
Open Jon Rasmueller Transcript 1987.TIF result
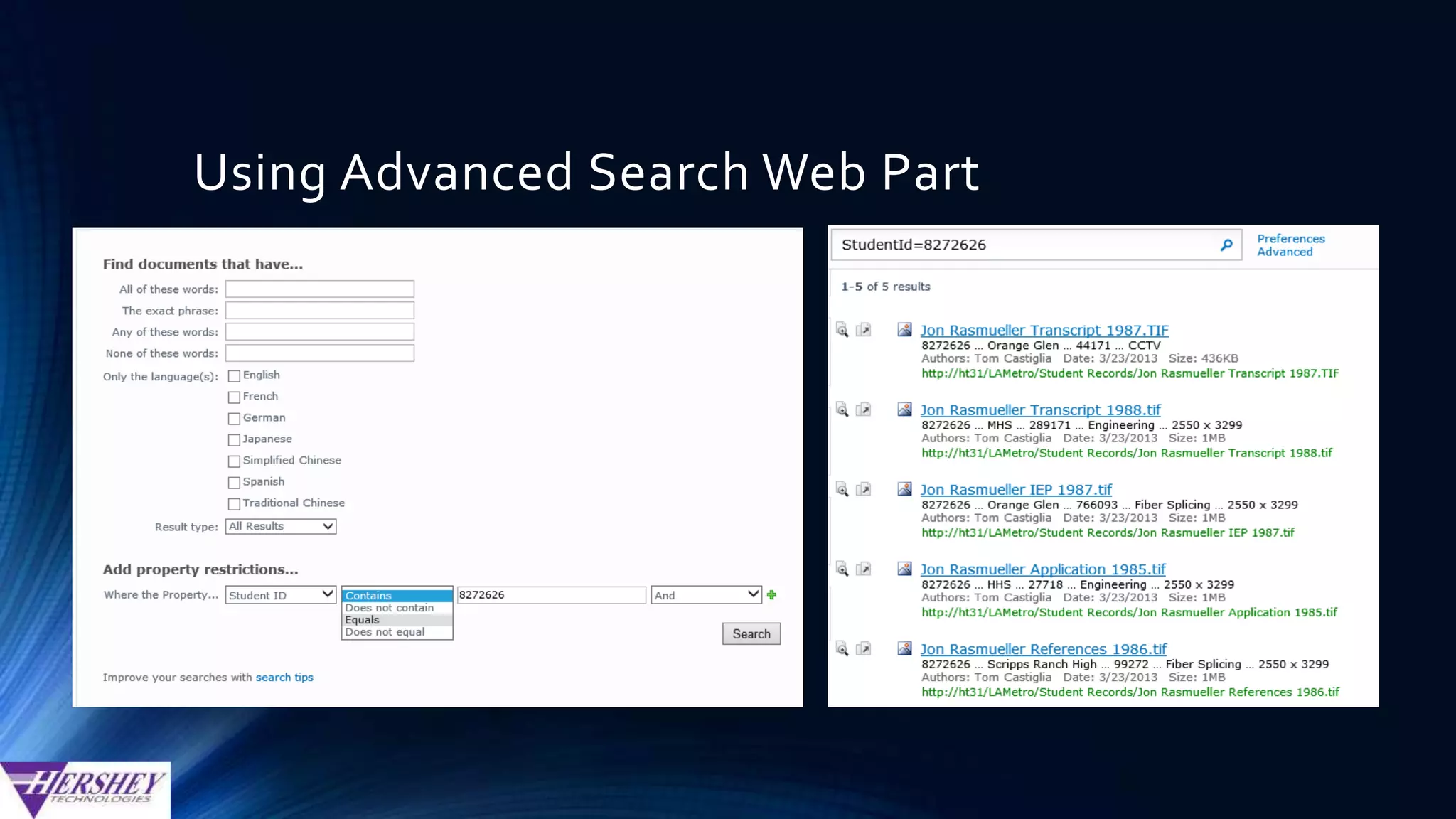pos(1044,331)
